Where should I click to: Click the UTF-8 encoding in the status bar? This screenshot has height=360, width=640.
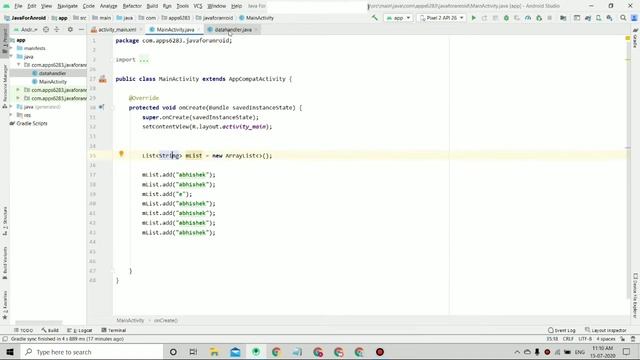coord(585,339)
